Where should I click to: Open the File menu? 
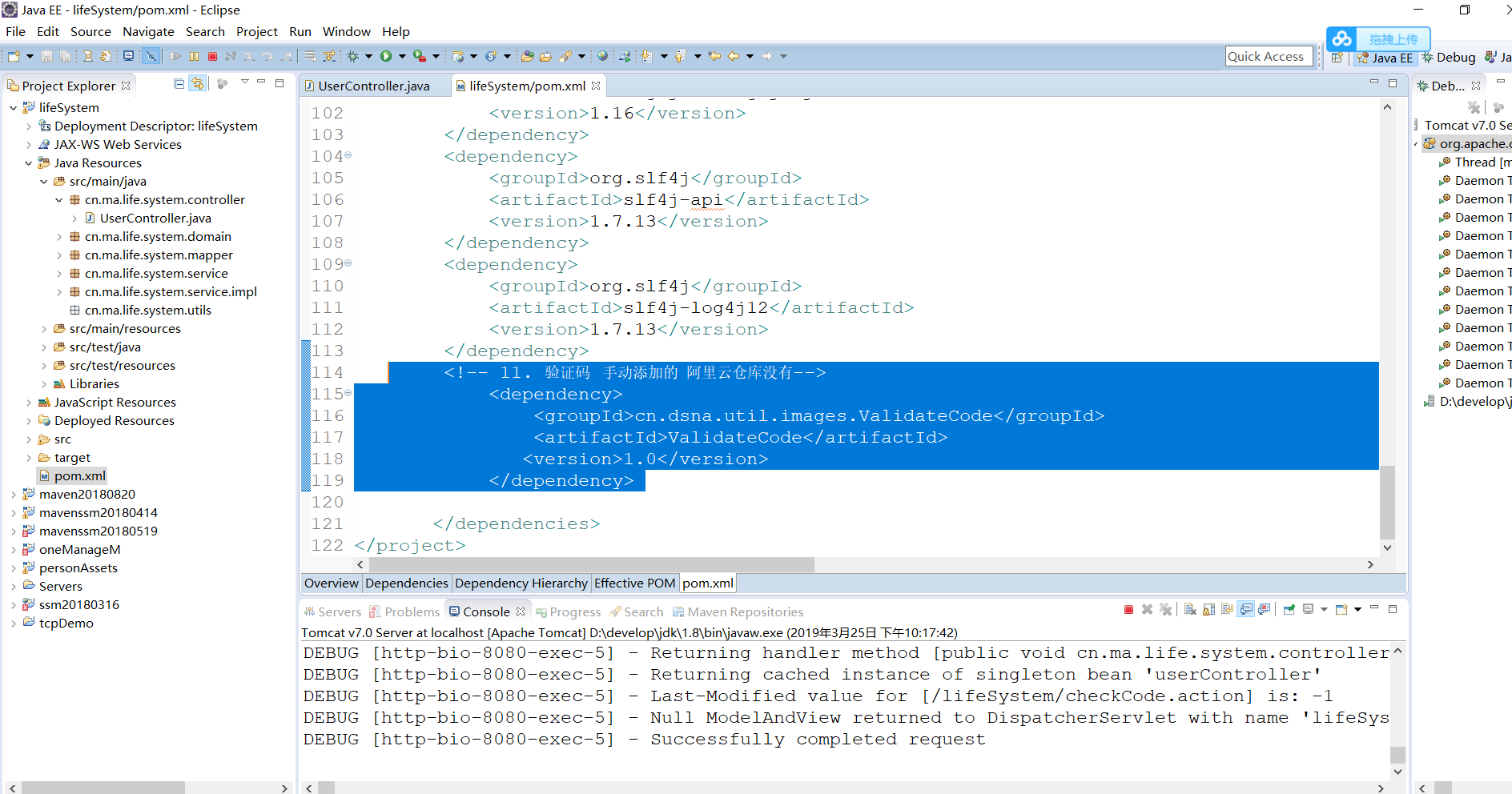[15, 31]
